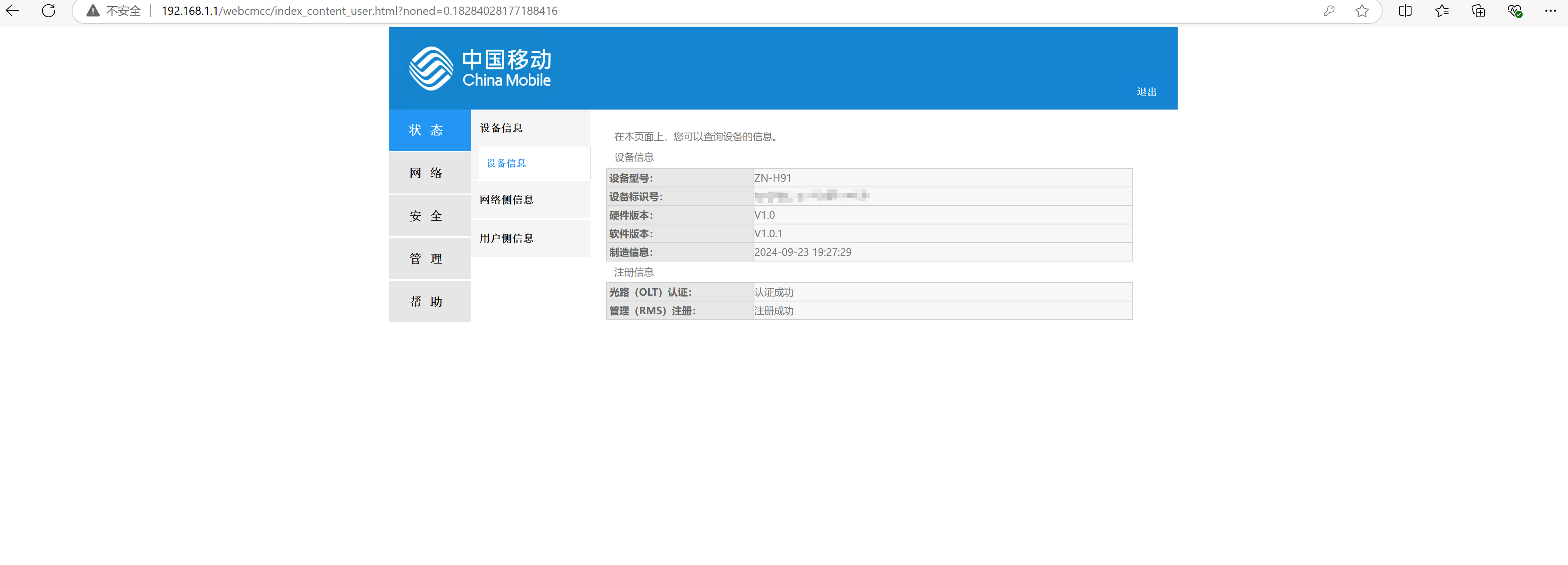
Task: Open saved password key icon
Action: (1329, 11)
